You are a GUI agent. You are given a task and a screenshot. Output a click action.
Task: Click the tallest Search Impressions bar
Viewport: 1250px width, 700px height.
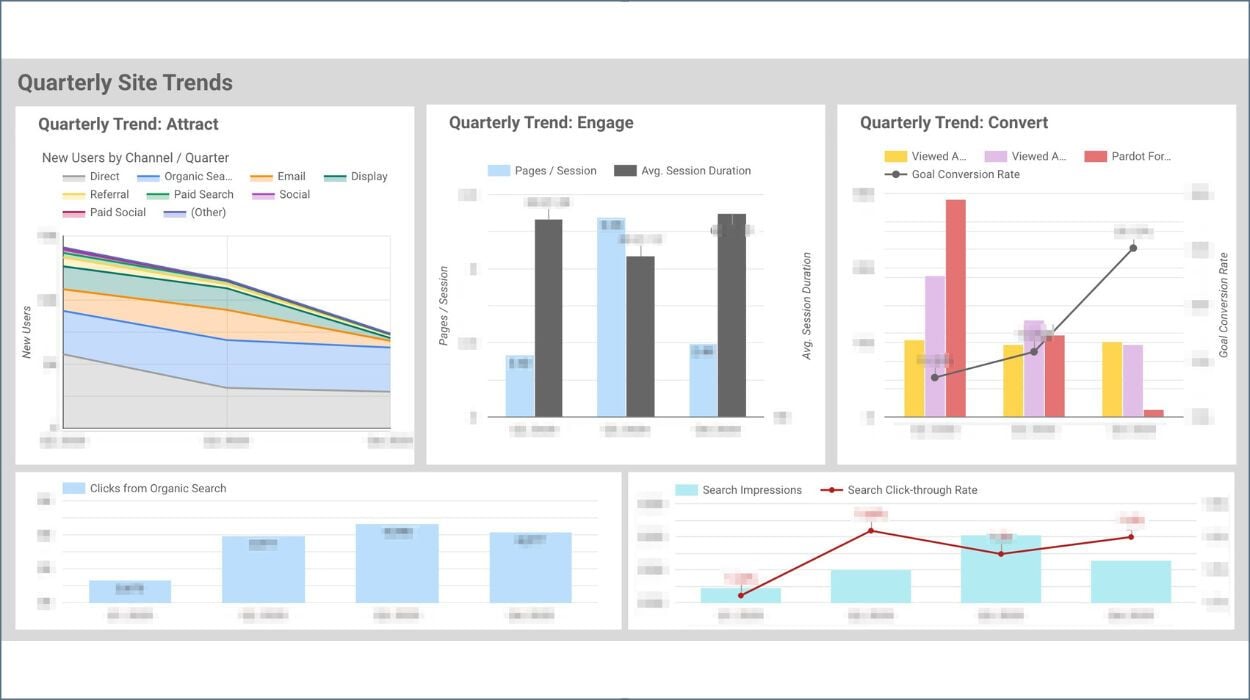coord(1001,569)
